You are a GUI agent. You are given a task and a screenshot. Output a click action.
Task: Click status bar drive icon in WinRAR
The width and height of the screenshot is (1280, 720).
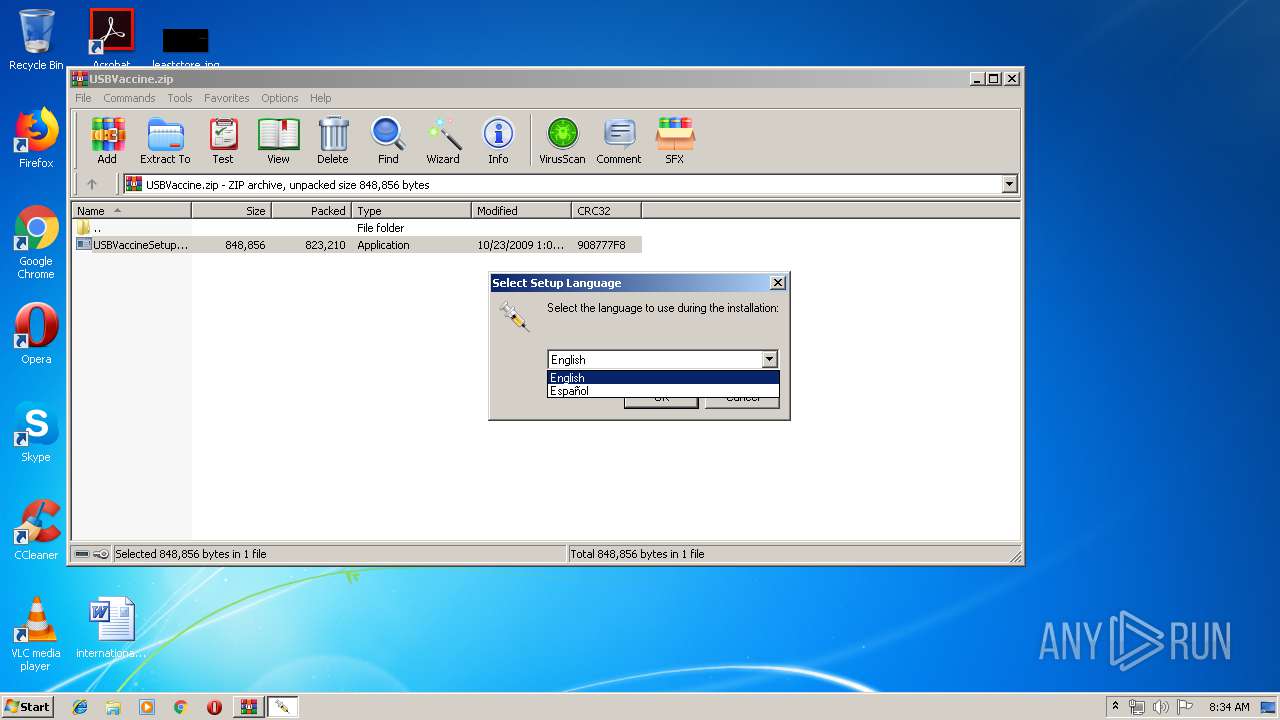point(82,554)
